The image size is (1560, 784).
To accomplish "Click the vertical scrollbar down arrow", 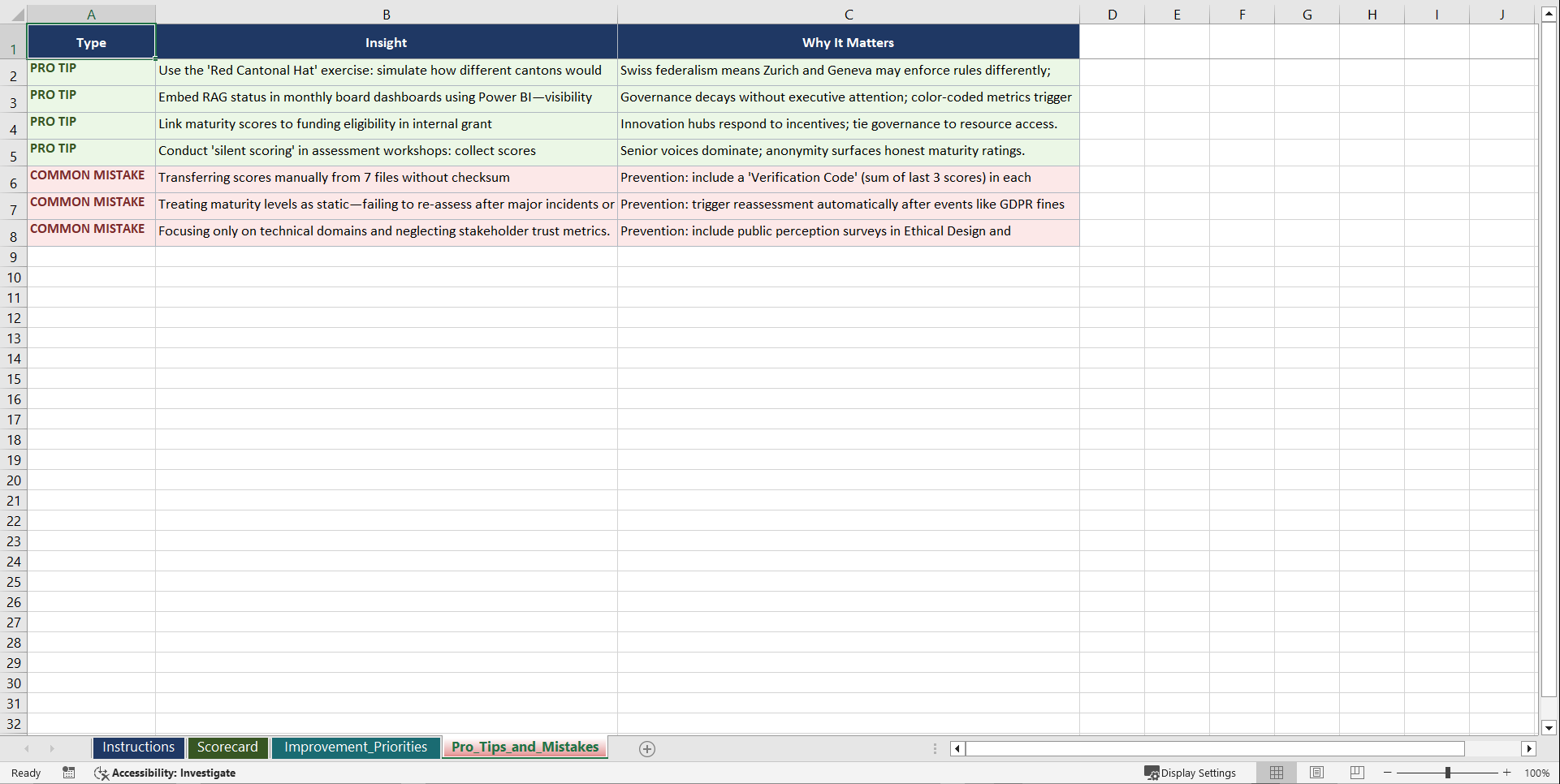I will pos(1549,728).
